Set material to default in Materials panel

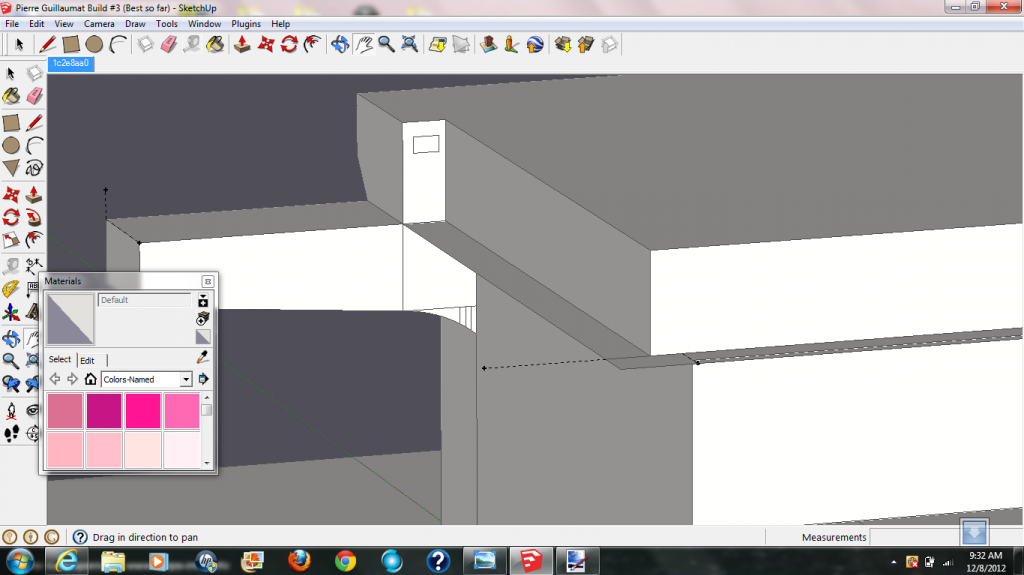point(203,337)
